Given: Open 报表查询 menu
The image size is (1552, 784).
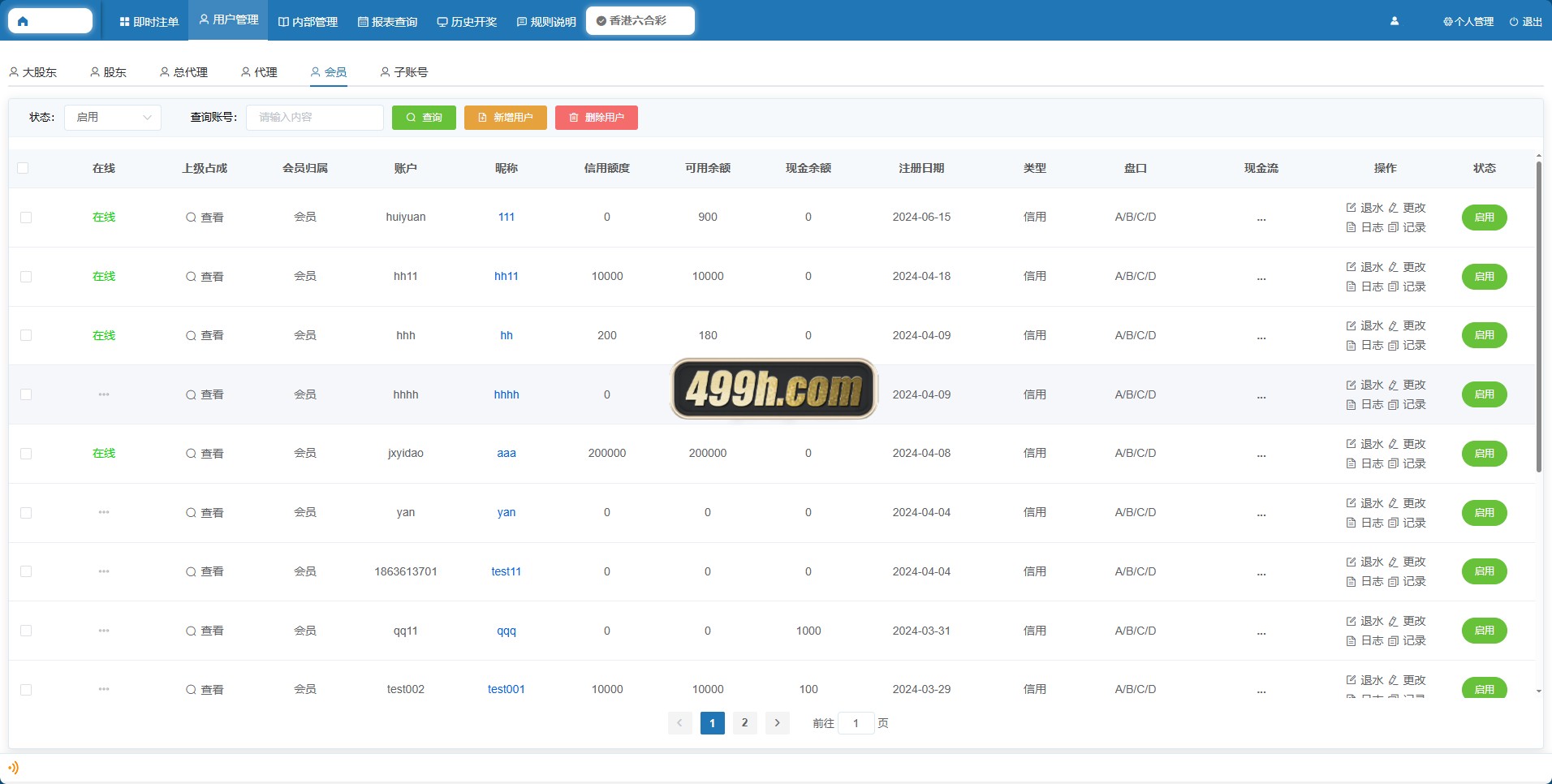Looking at the screenshot, I should 387,22.
